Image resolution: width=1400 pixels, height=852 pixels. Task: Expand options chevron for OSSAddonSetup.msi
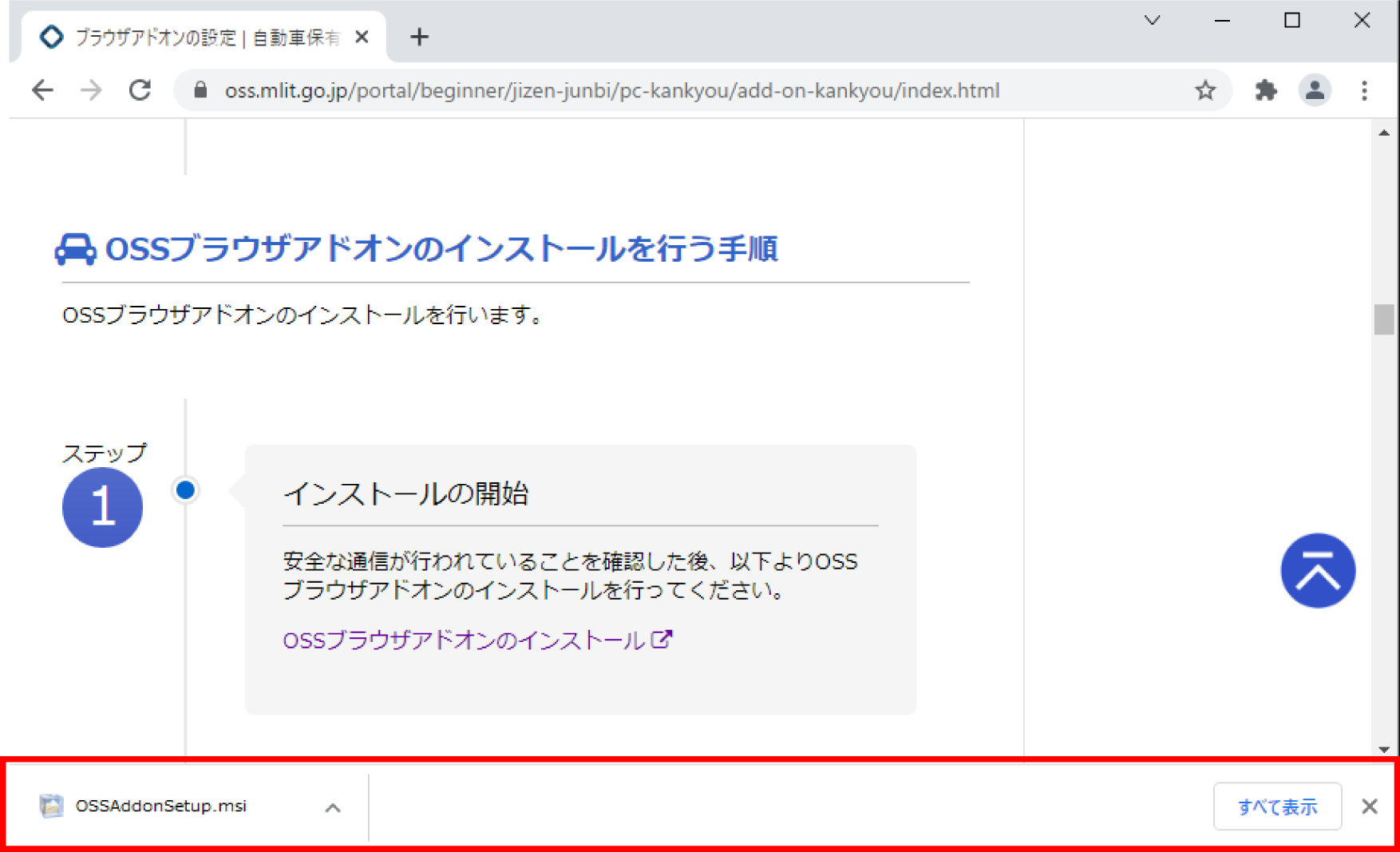tap(333, 807)
